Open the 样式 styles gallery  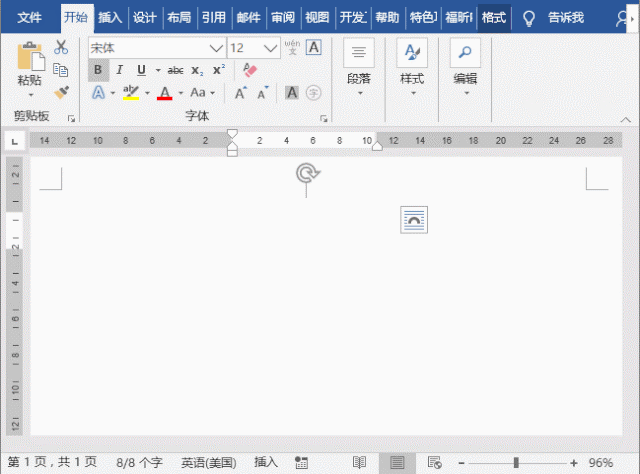(x=412, y=68)
